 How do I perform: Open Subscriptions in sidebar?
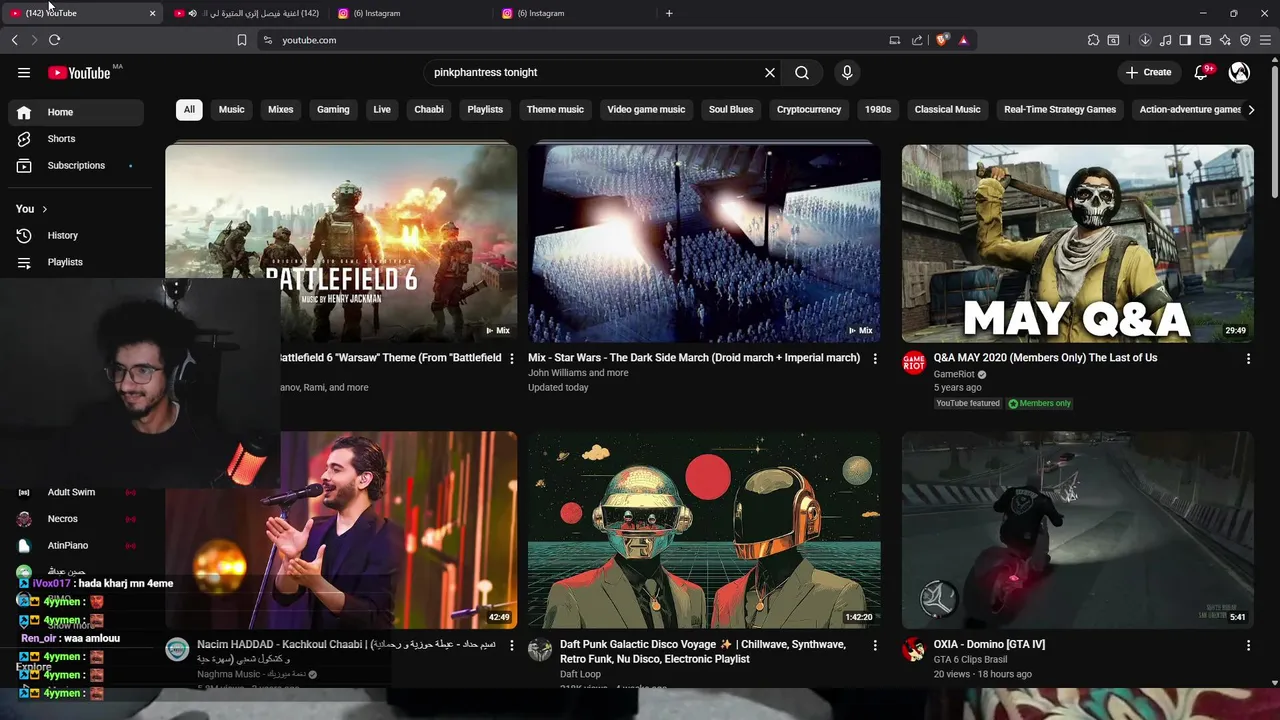[76, 165]
